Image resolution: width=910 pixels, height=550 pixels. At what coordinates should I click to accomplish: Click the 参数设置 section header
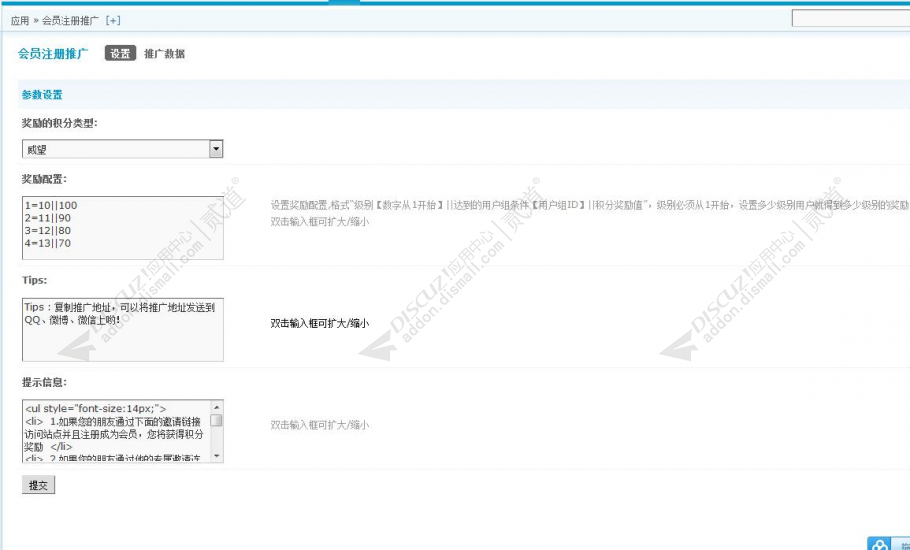click(x=42, y=95)
